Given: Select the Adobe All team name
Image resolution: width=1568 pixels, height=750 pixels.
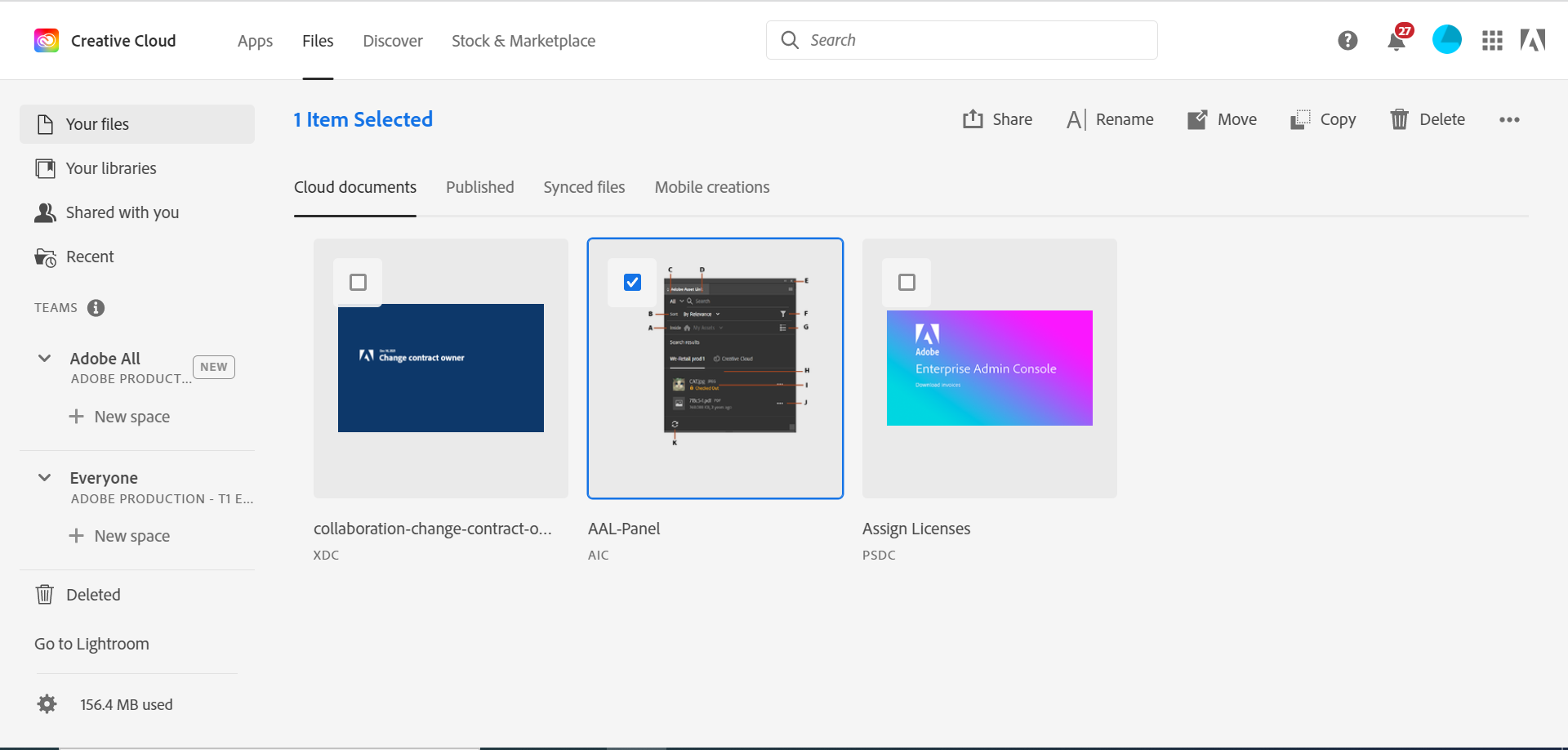Looking at the screenshot, I should pyautogui.click(x=105, y=358).
